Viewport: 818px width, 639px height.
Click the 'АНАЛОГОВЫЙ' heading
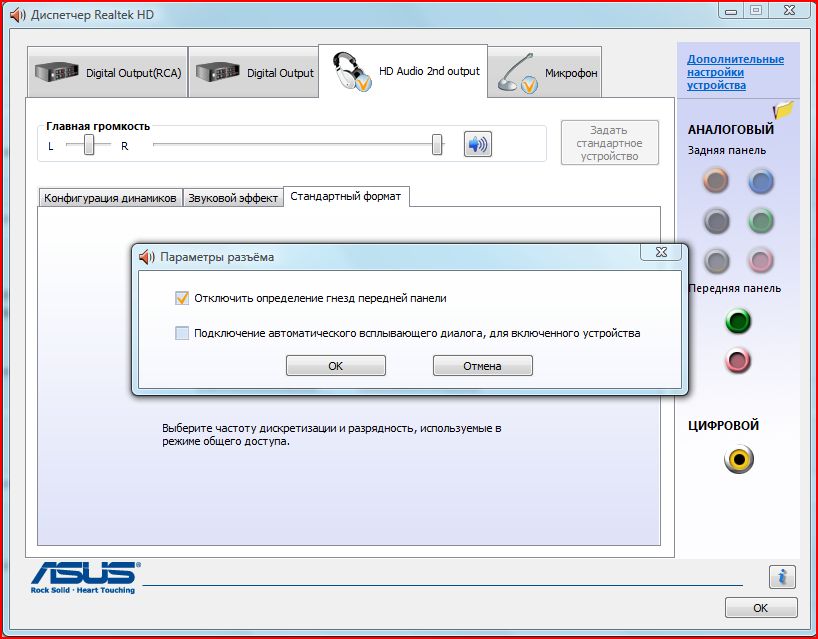pos(731,129)
